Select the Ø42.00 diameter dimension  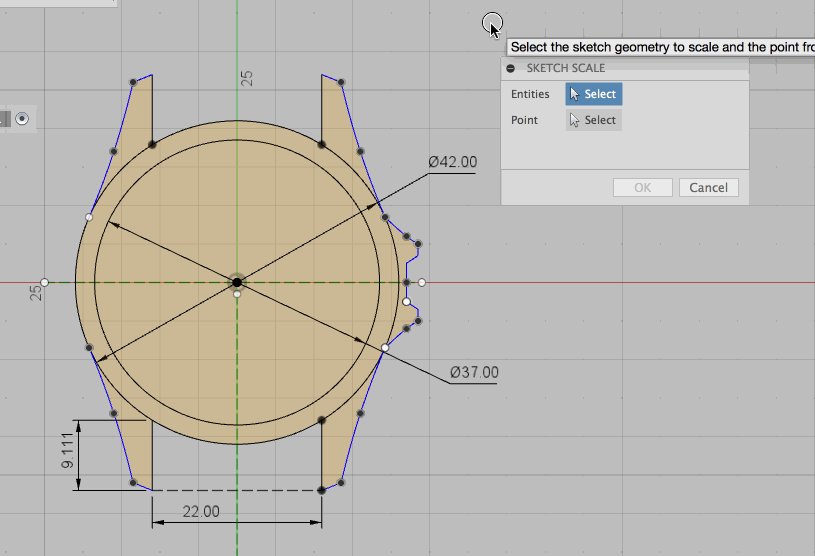tap(452, 162)
